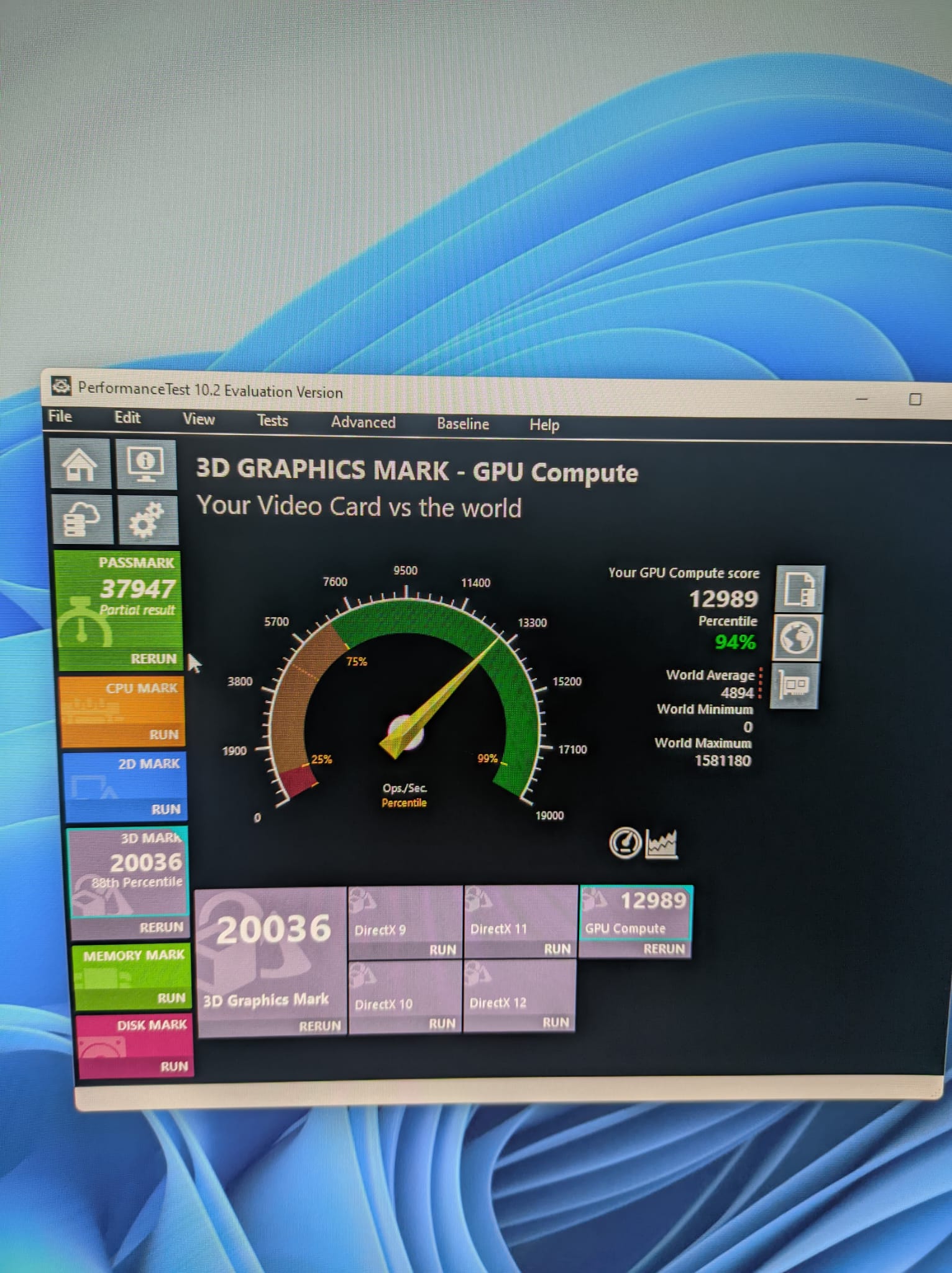The image size is (952, 1273).
Task: Run the DirectX 12 test
Action: coord(556,1023)
